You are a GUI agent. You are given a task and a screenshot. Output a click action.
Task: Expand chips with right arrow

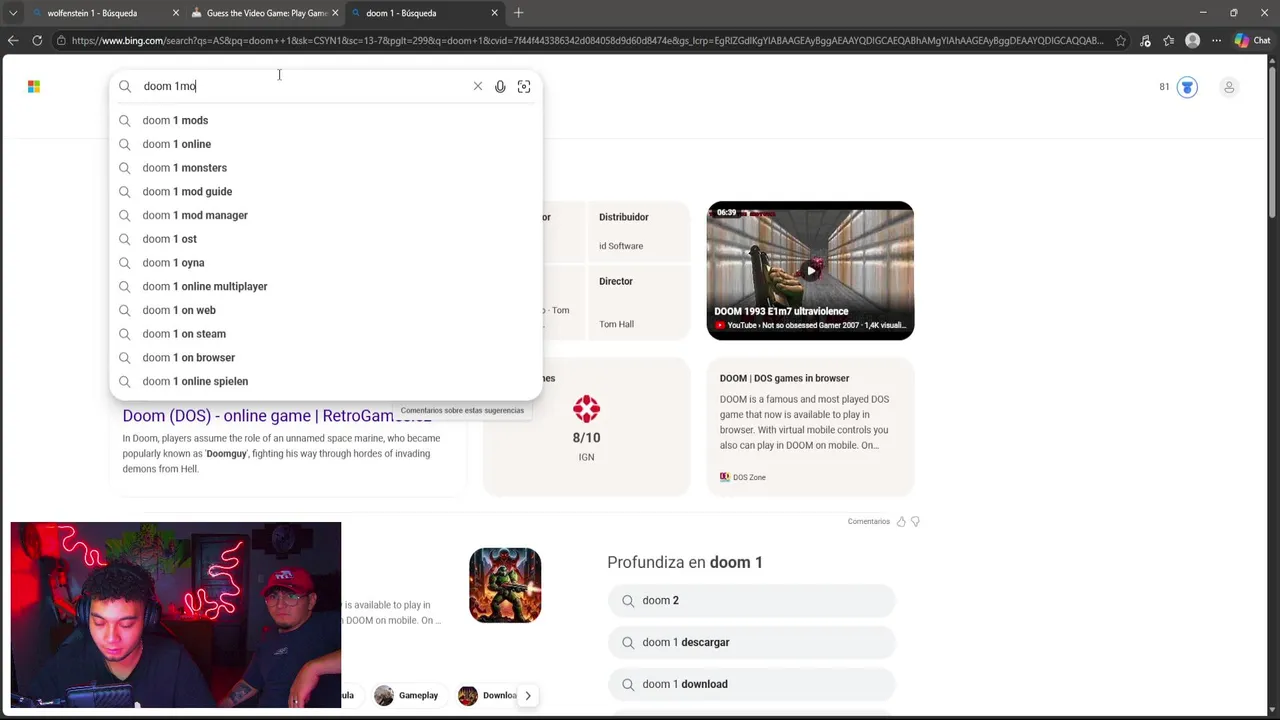528,696
